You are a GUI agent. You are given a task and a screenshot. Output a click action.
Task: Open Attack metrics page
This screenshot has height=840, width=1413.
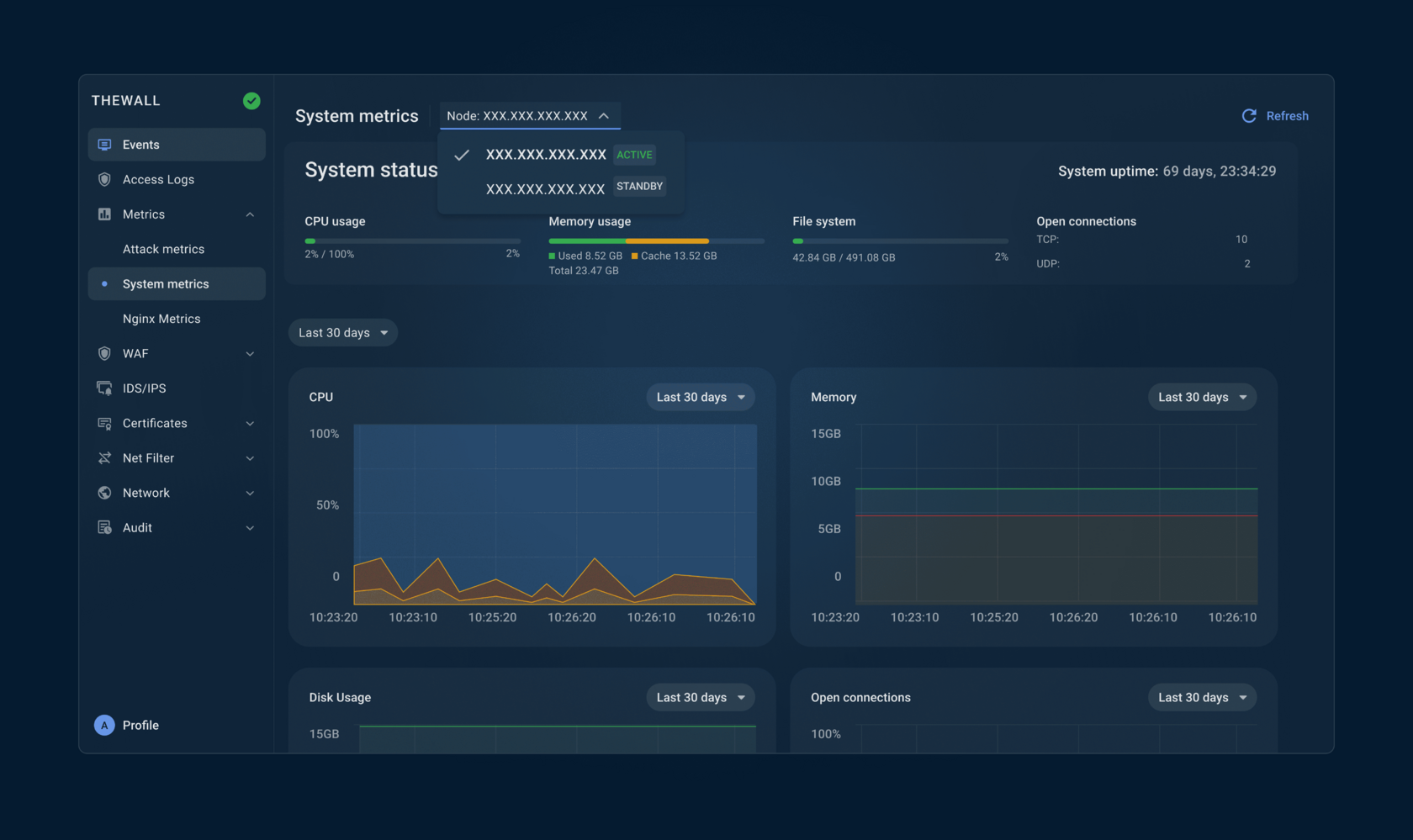[163, 249]
